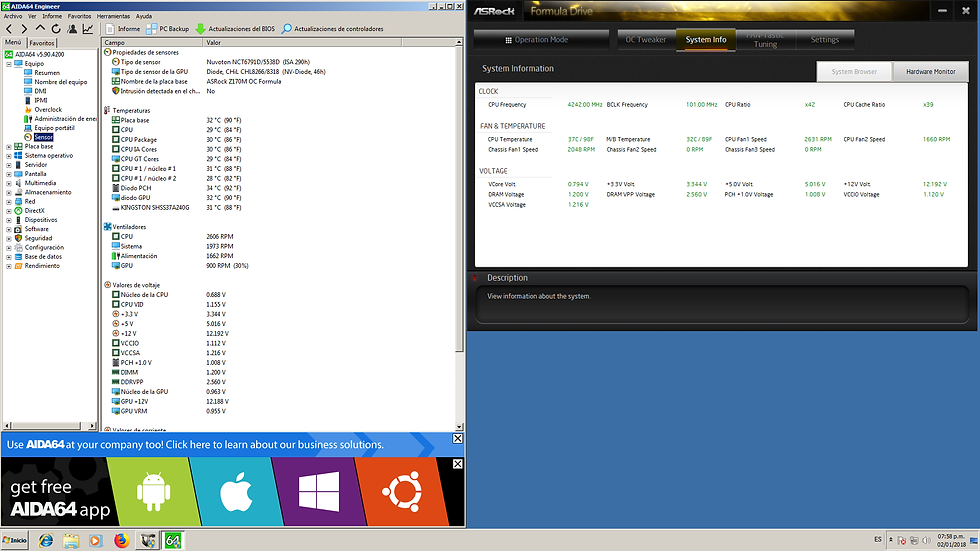Open the Ayuda menu
This screenshot has width=980, height=551.
[x=144, y=16]
